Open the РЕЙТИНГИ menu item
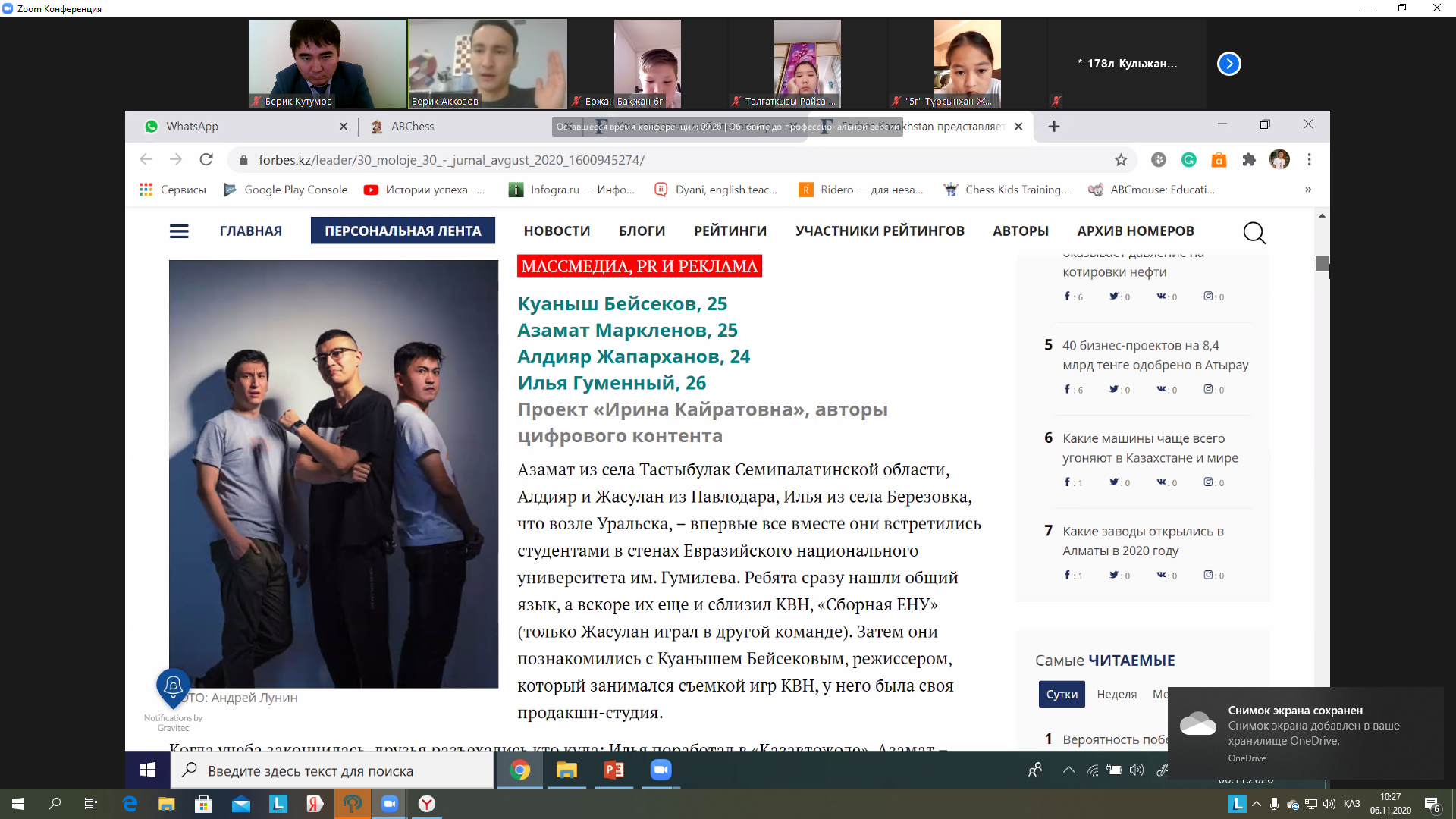Viewport: 1456px width, 819px height. [730, 231]
